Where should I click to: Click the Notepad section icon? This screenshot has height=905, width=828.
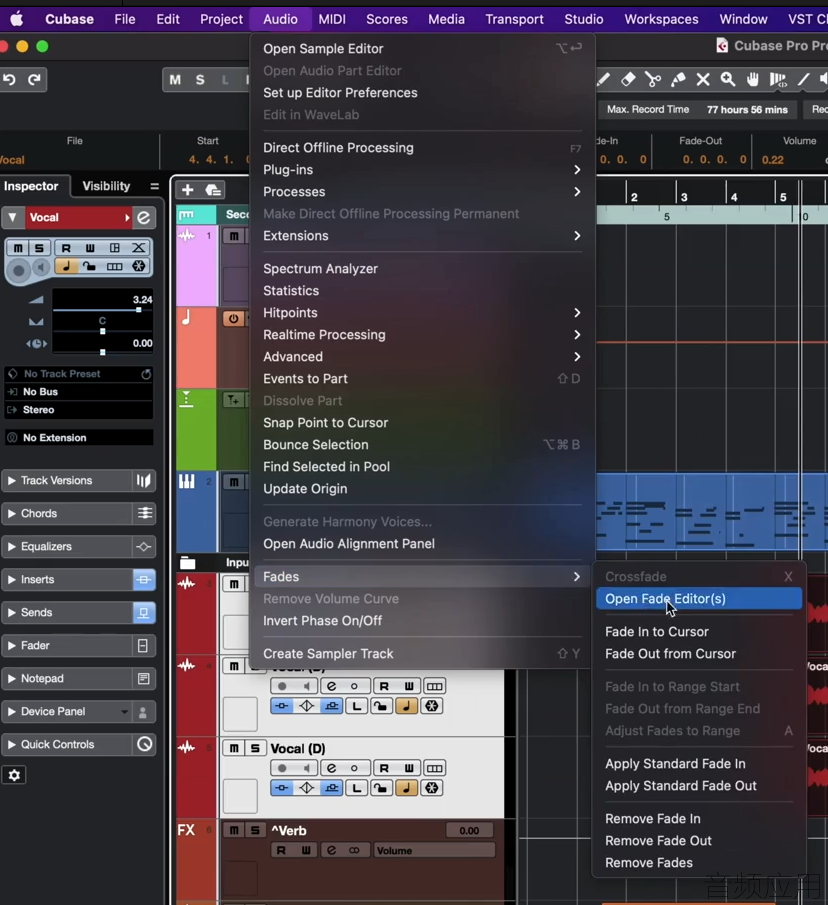tap(144, 679)
